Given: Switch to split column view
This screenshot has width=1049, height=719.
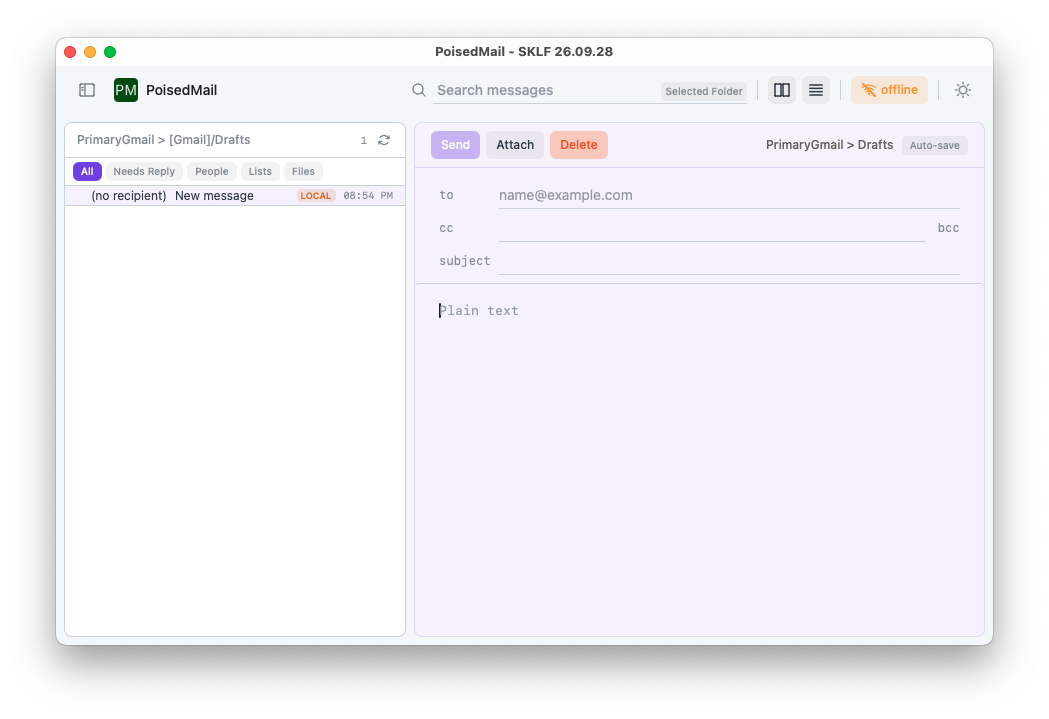Looking at the screenshot, I should tap(781, 90).
